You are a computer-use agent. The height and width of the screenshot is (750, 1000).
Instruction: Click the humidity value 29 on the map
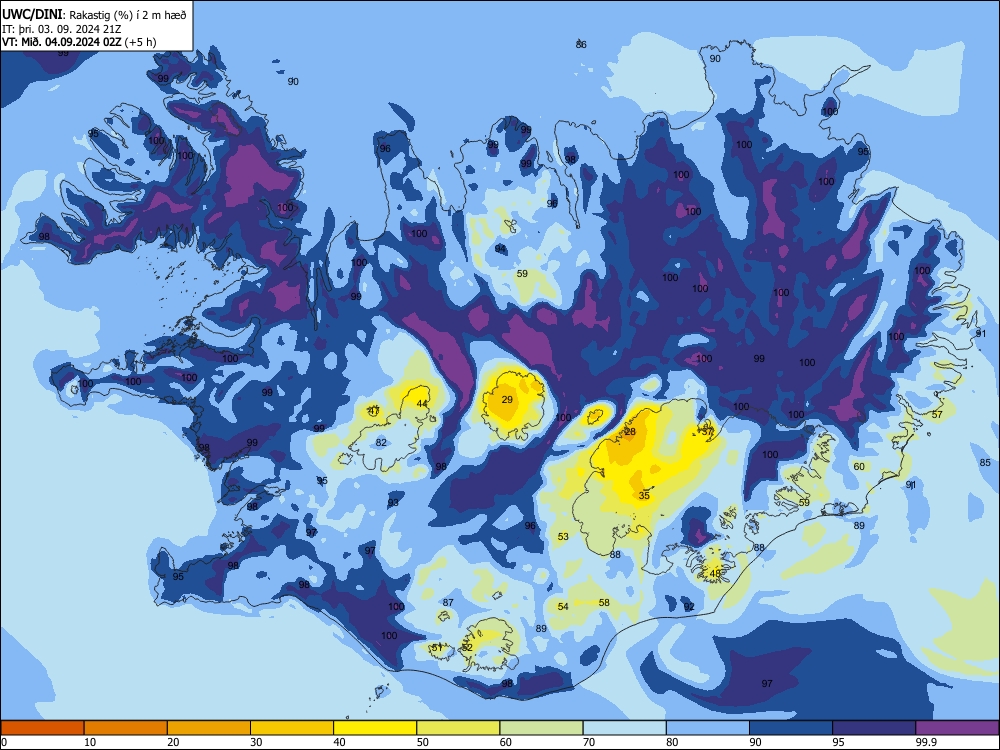(x=507, y=400)
